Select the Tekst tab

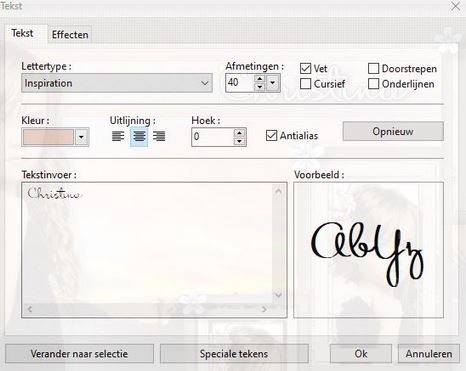(22, 33)
